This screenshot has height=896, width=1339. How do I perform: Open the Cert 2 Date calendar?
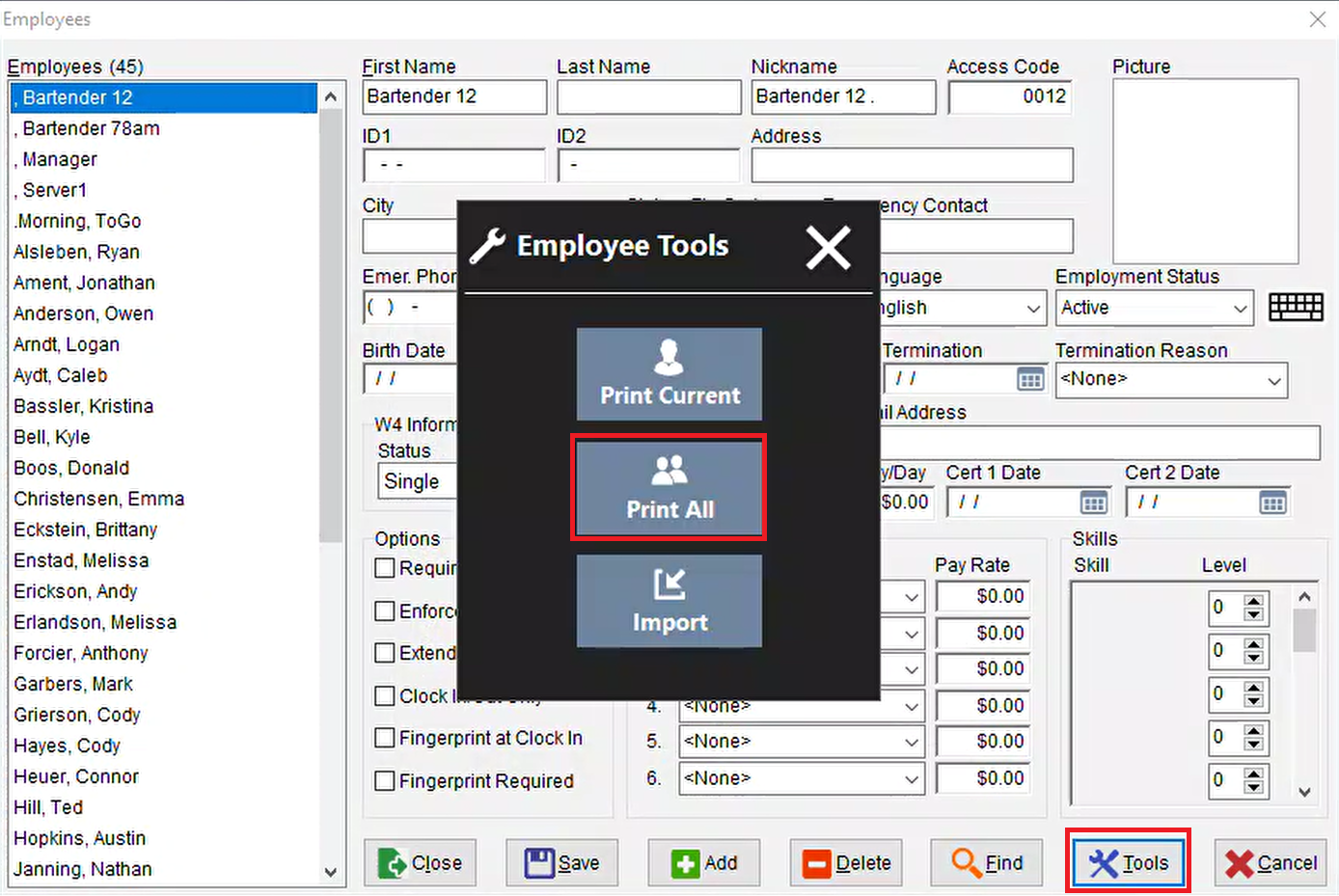coord(1272,502)
